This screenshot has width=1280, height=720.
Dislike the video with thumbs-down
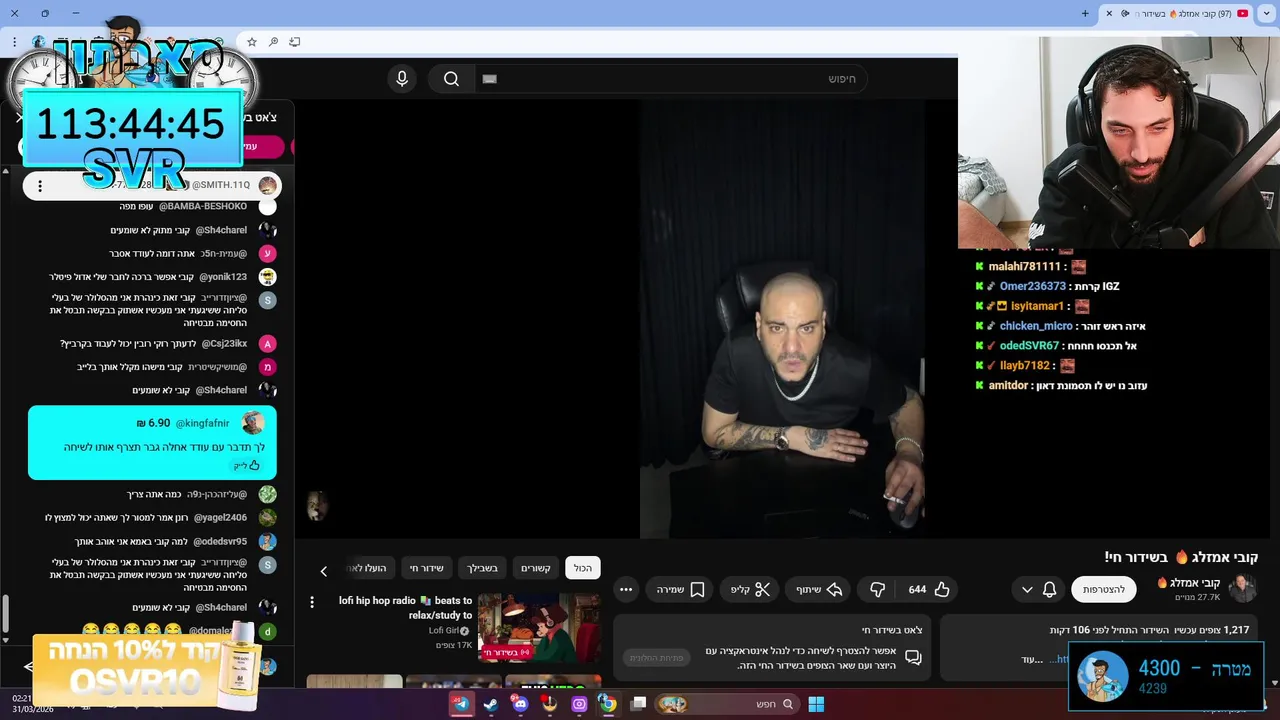pos(877,590)
